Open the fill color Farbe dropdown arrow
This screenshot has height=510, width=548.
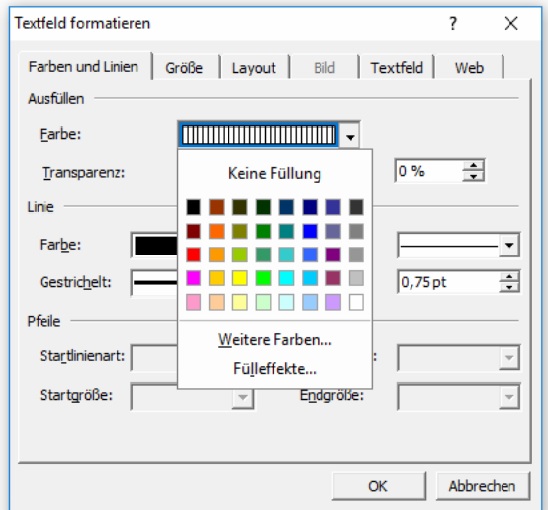(350, 136)
